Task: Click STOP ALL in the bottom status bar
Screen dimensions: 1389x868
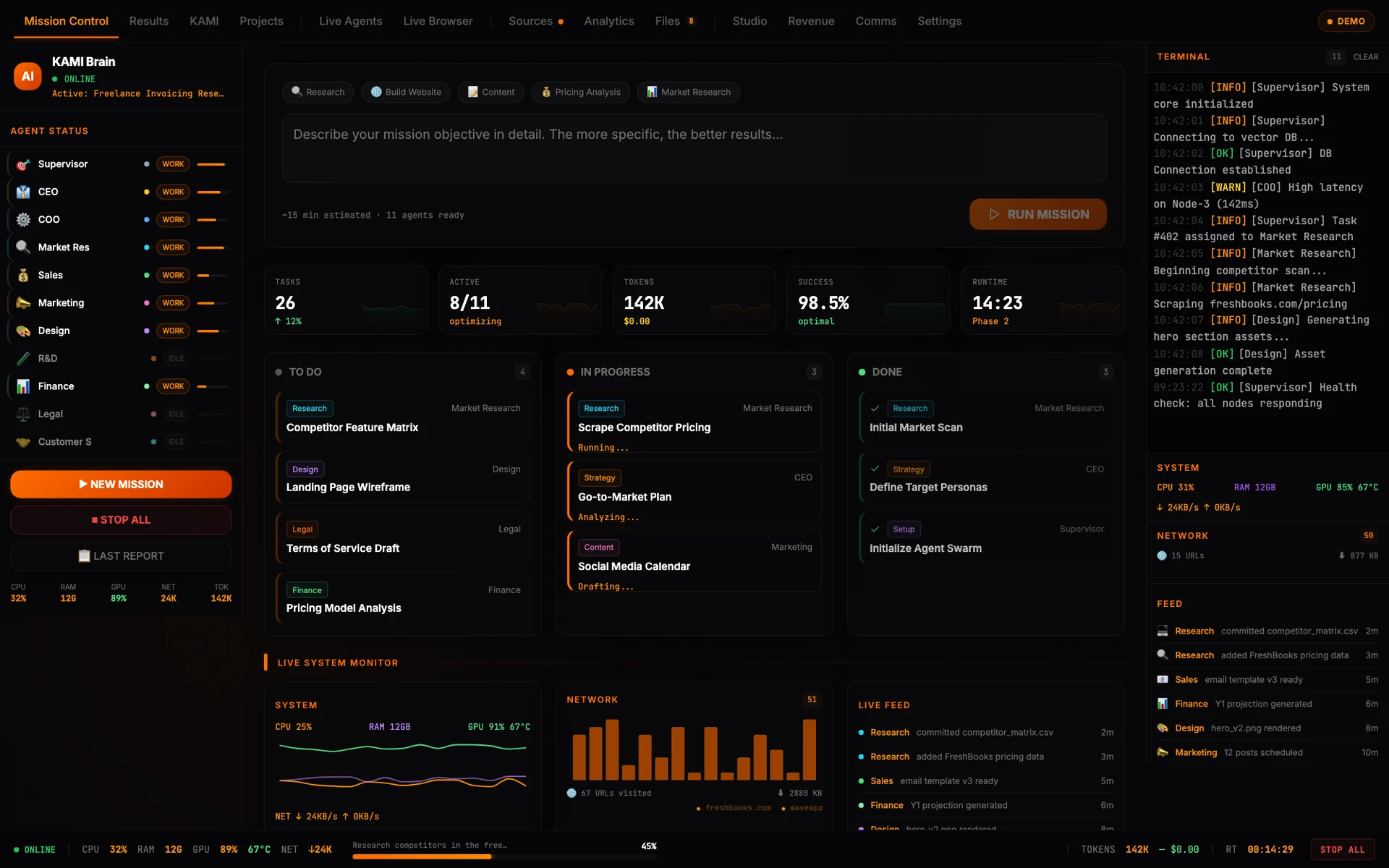Action: click(x=1342, y=849)
